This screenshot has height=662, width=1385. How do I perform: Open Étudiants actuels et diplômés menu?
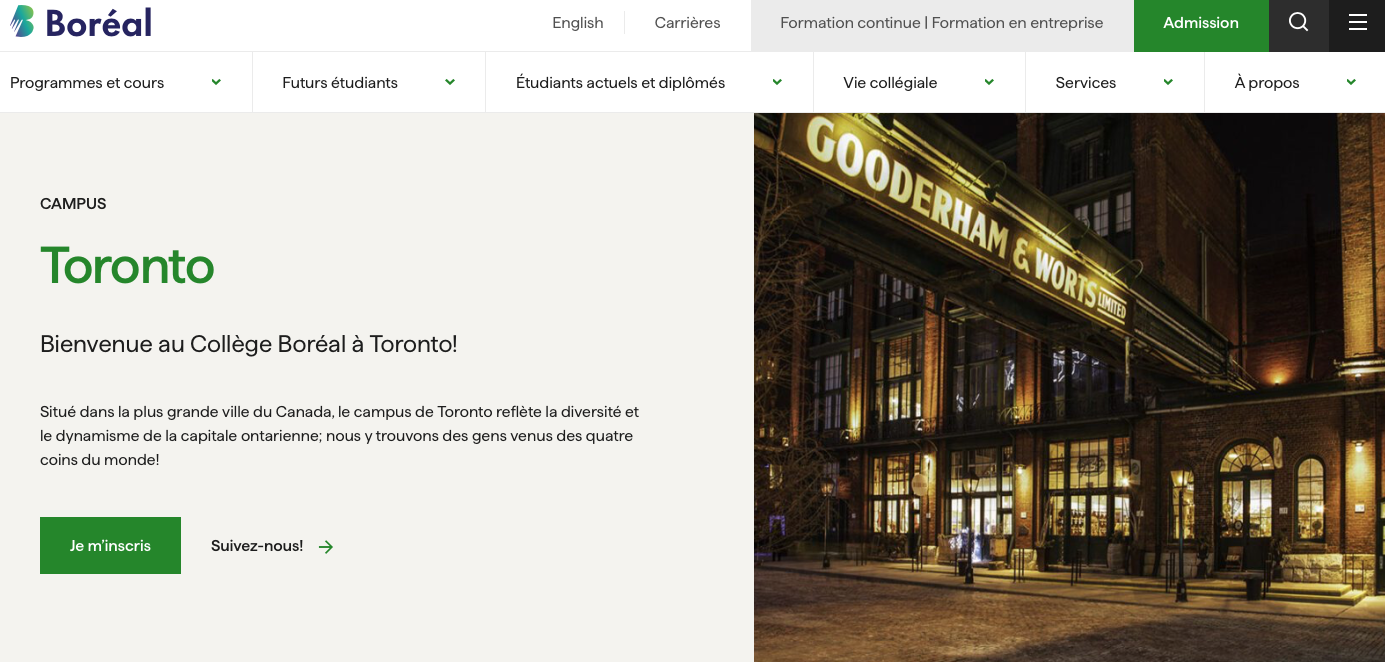pyautogui.click(x=620, y=83)
